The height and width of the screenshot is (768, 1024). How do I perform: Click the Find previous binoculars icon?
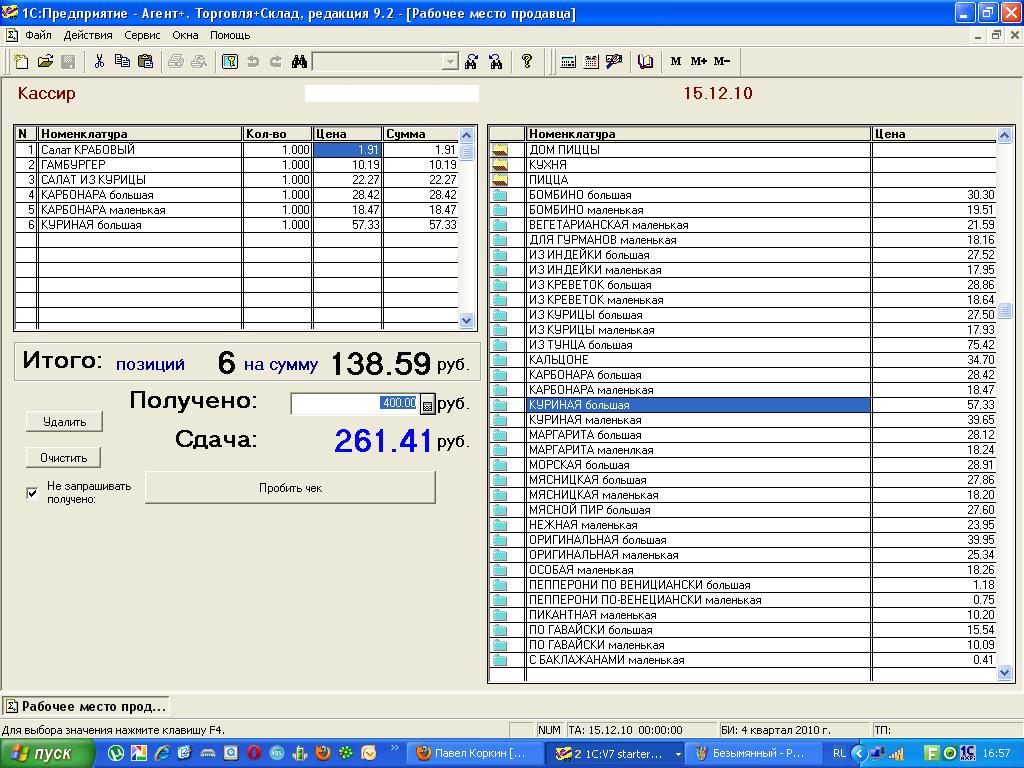pos(496,61)
